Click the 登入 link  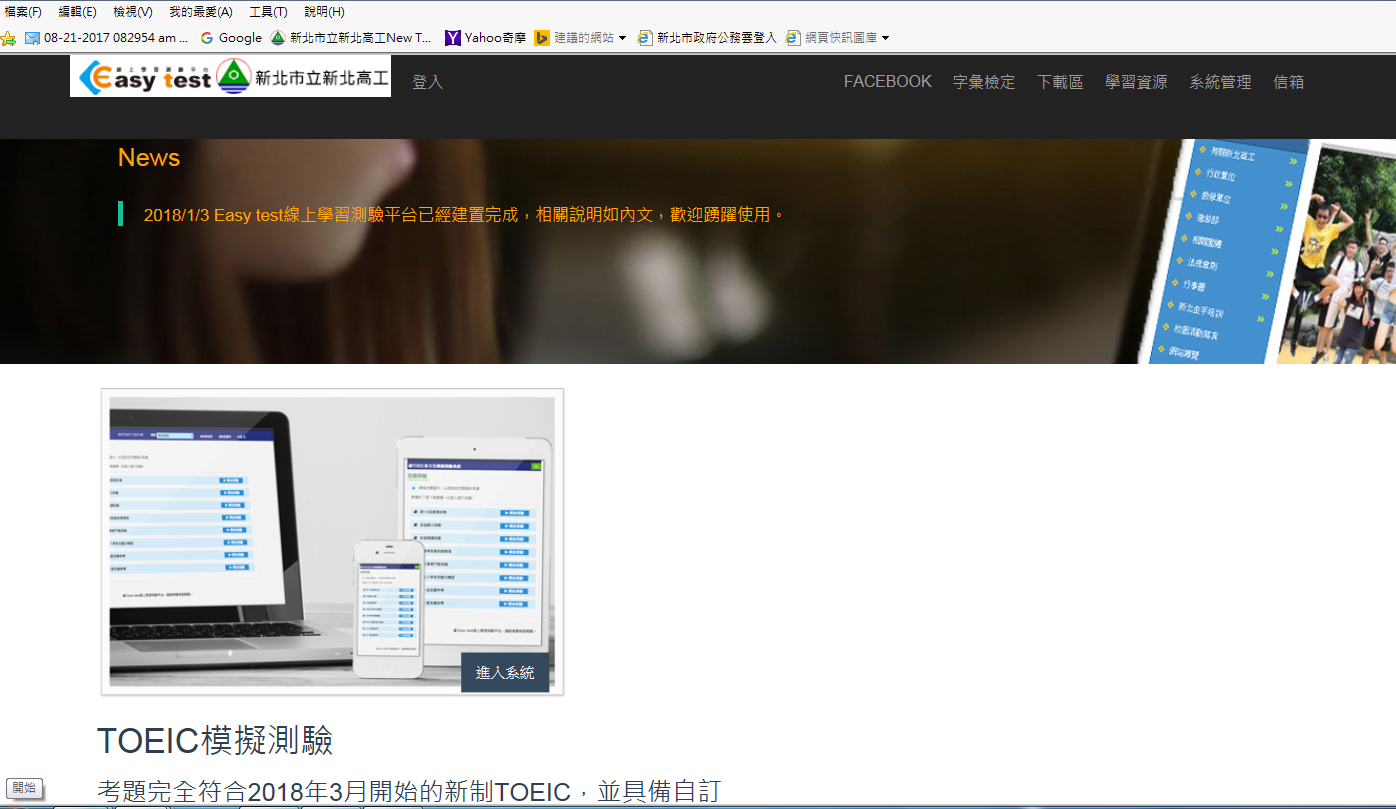click(x=427, y=82)
